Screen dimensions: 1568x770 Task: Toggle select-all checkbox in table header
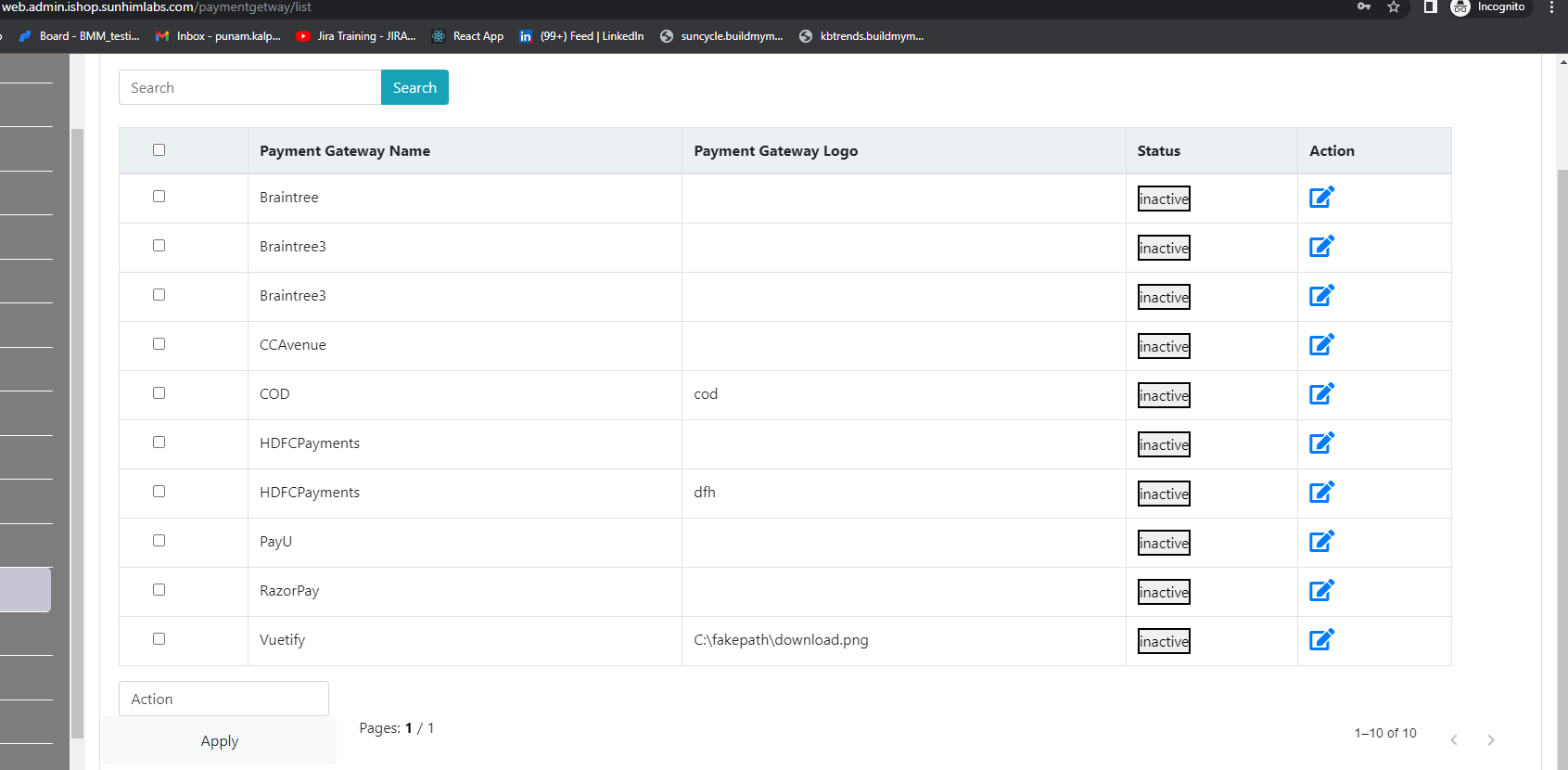tap(159, 150)
